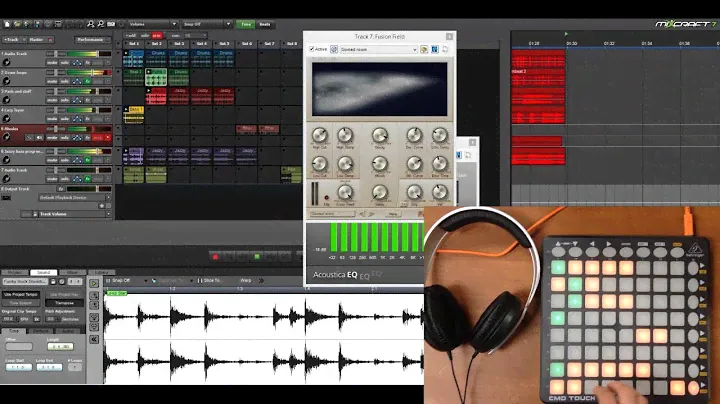Play the Set 1 Audio Track clip
Viewport: 720px width, 404px height.
pyautogui.click(x=125, y=52)
